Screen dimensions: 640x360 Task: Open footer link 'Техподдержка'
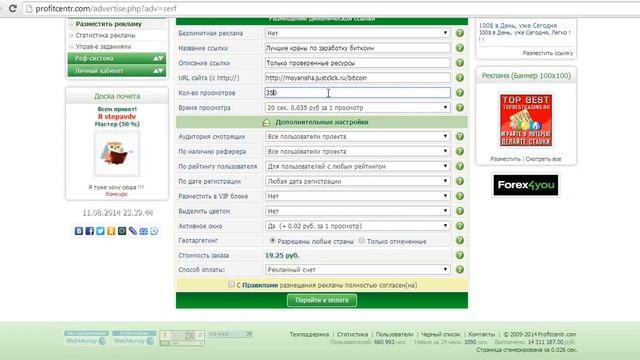click(309, 334)
